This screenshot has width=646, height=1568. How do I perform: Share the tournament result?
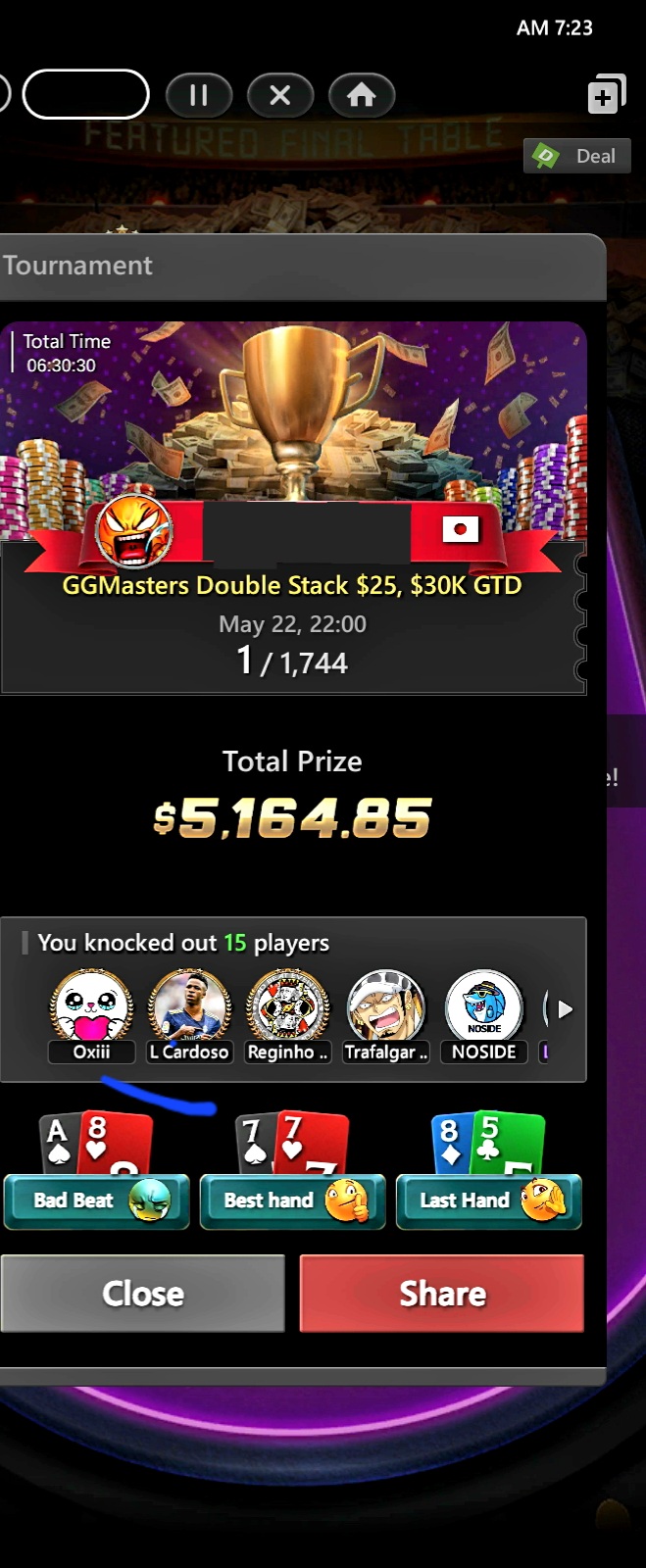tap(442, 1294)
